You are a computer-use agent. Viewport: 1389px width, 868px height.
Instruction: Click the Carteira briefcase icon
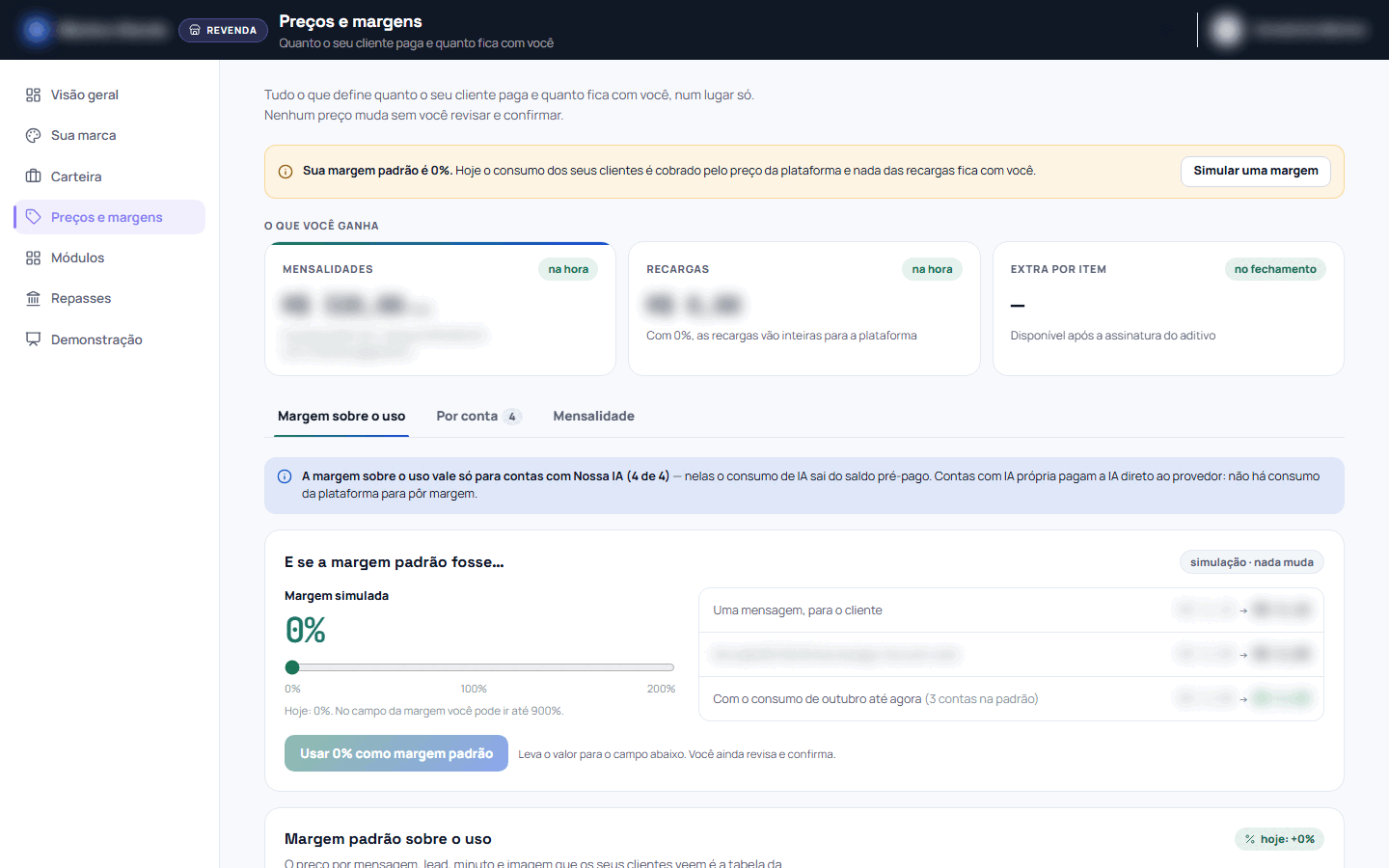point(33,176)
